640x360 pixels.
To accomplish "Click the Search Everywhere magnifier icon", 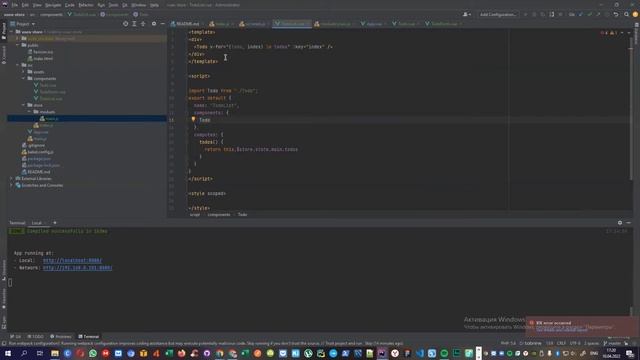I will pyautogui.click(x=627, y=14).
